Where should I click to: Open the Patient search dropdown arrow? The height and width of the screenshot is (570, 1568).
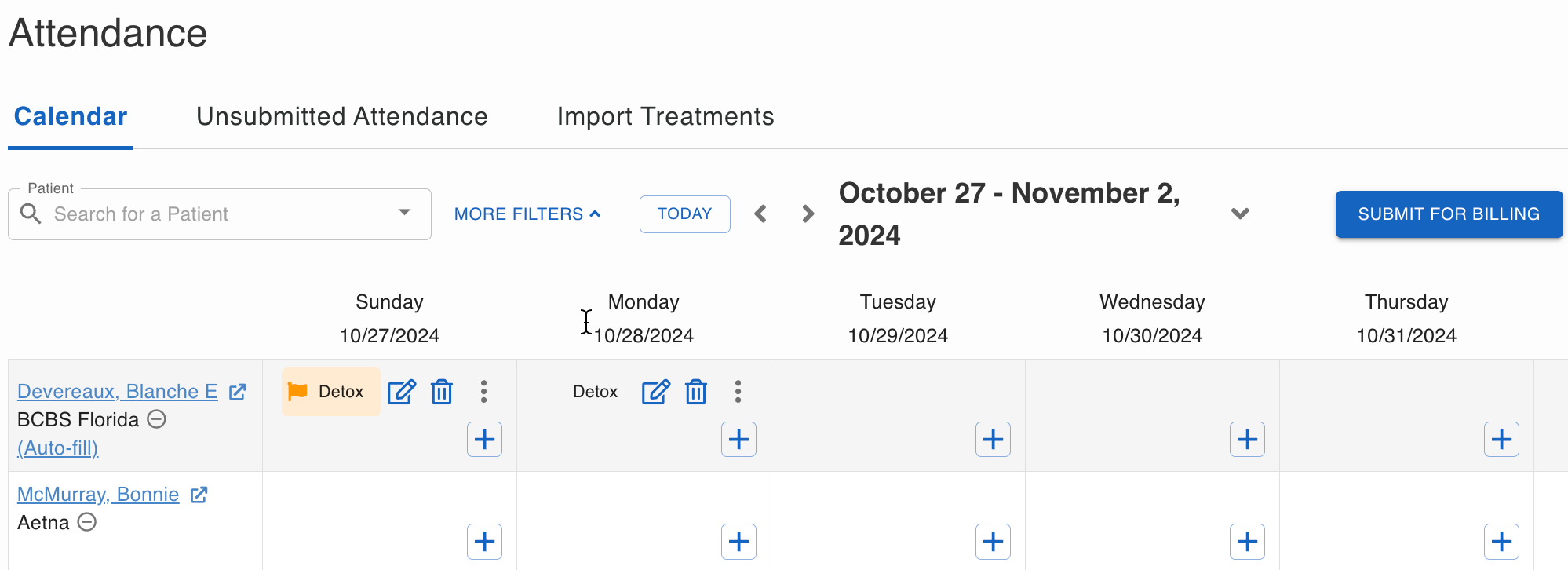[x=404, y=213]
